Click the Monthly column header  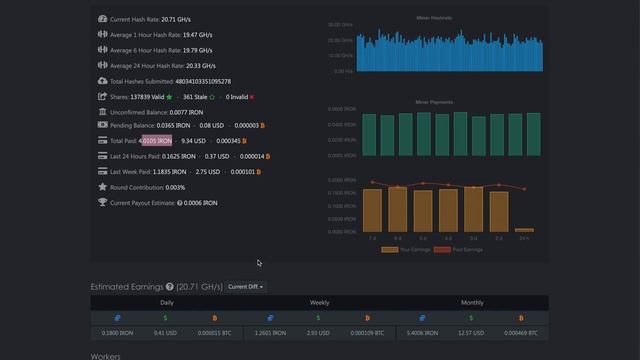coord(472,302)
